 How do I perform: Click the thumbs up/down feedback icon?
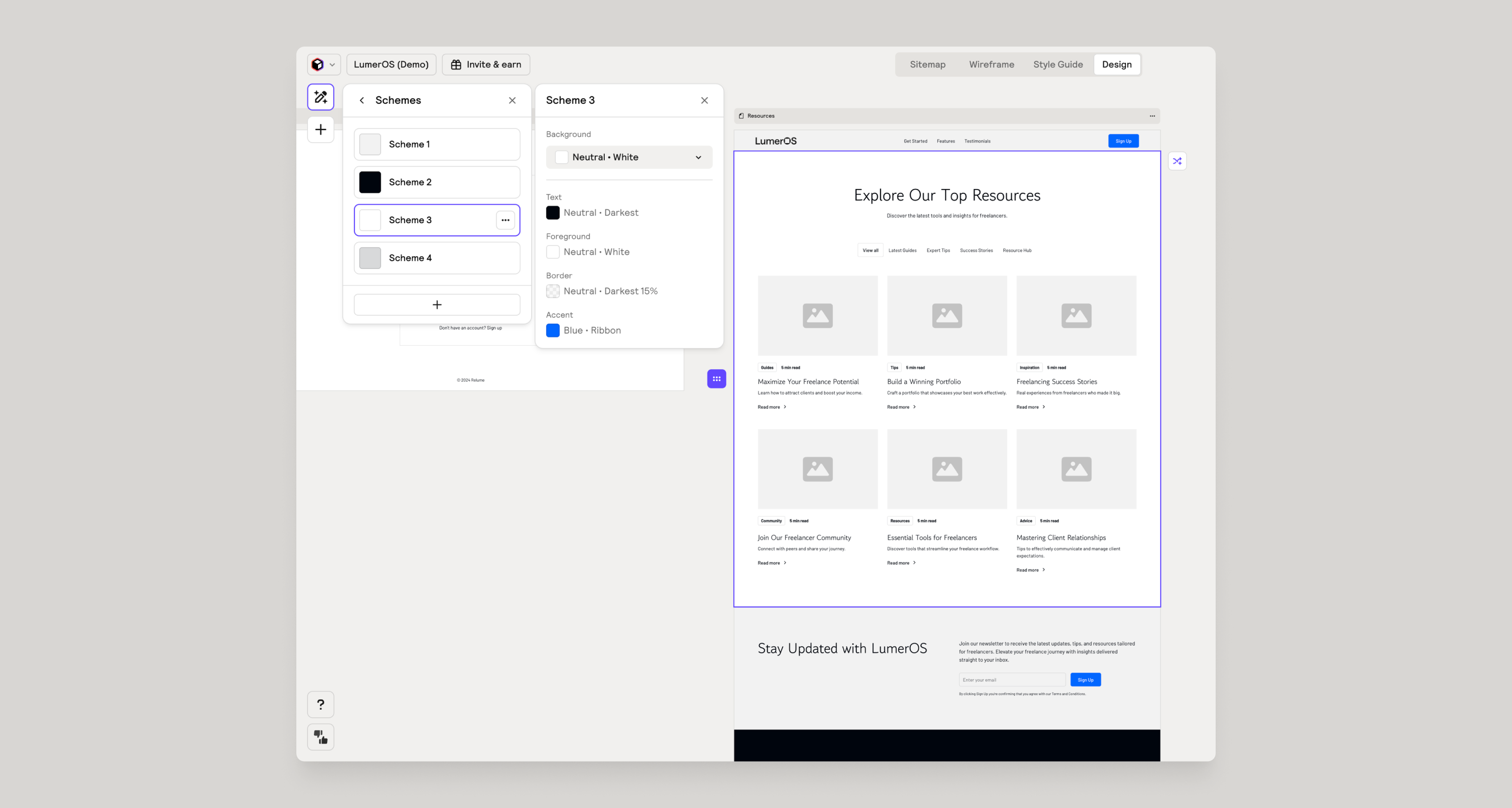click(x=321, y=737)
